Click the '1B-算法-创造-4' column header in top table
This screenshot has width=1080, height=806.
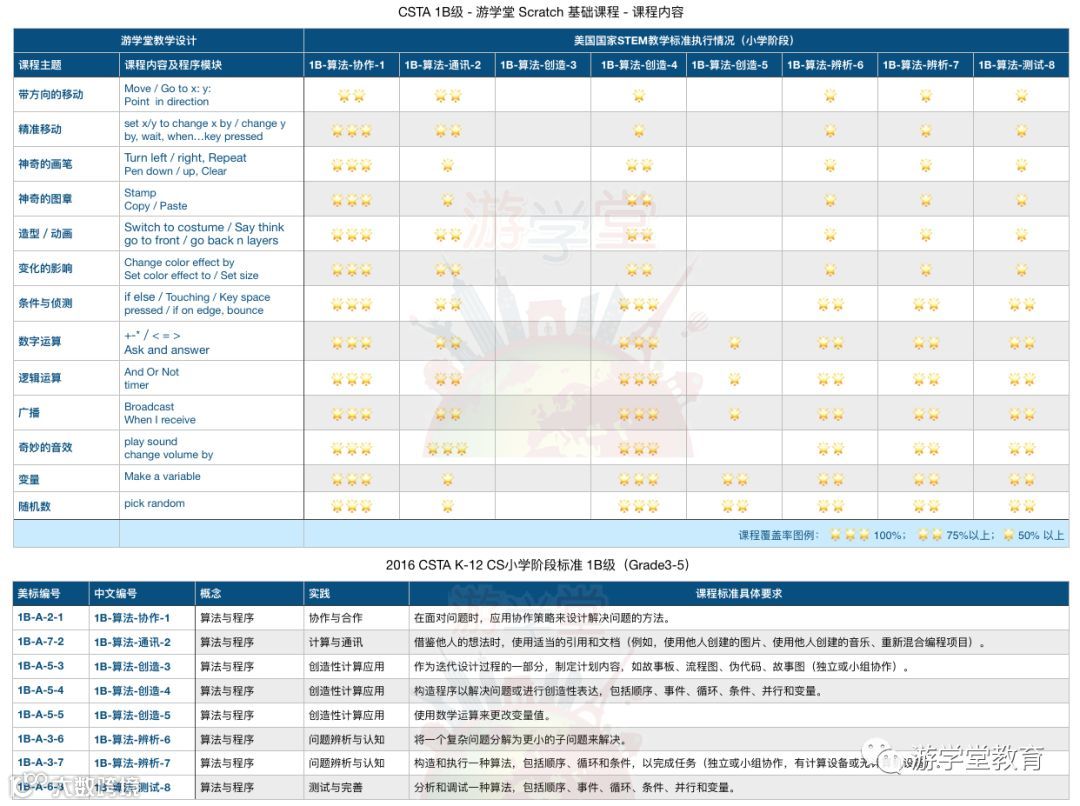[639, 65]
